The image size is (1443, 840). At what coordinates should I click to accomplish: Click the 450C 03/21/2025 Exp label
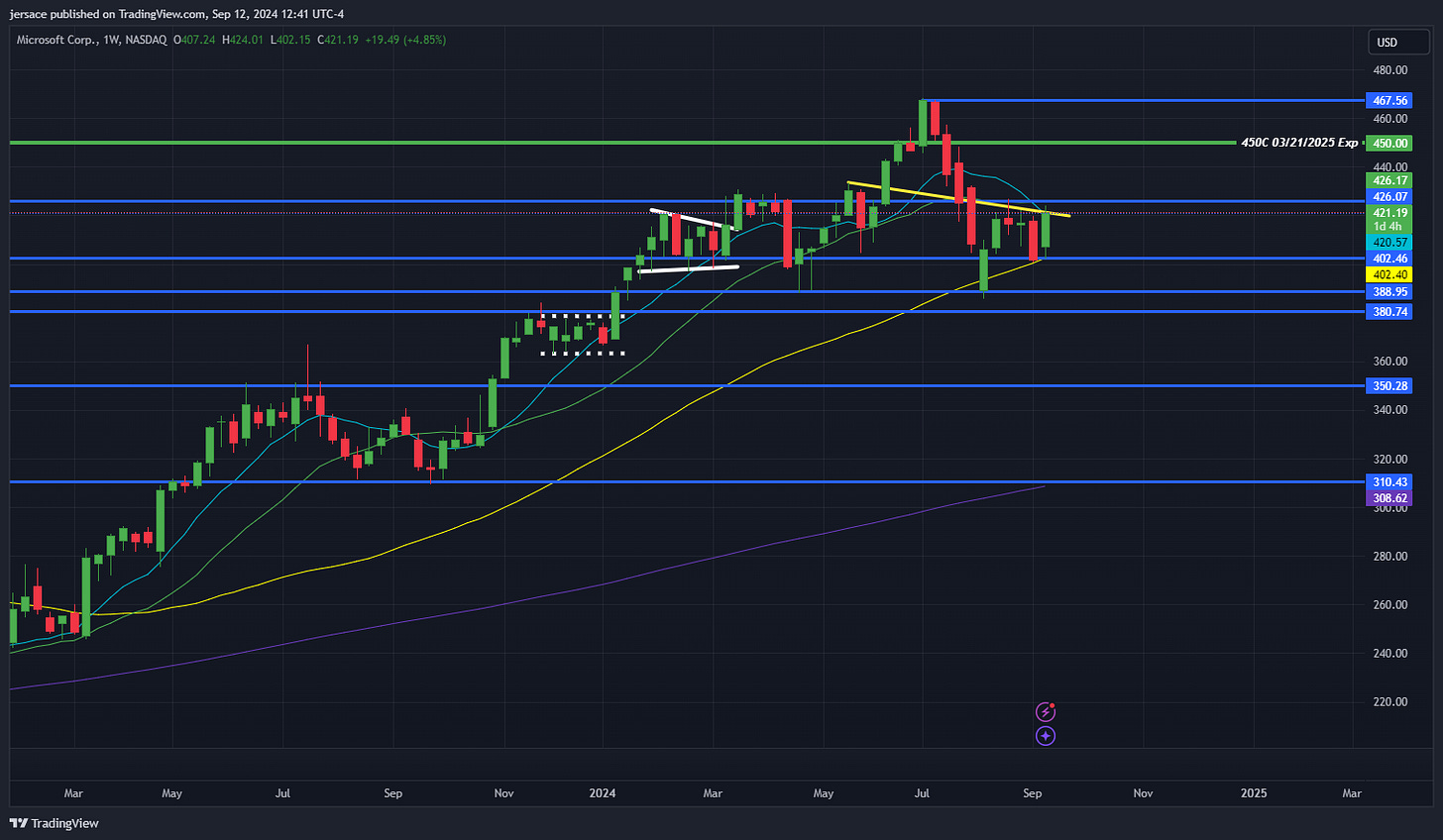click(x=1299, y=143)
